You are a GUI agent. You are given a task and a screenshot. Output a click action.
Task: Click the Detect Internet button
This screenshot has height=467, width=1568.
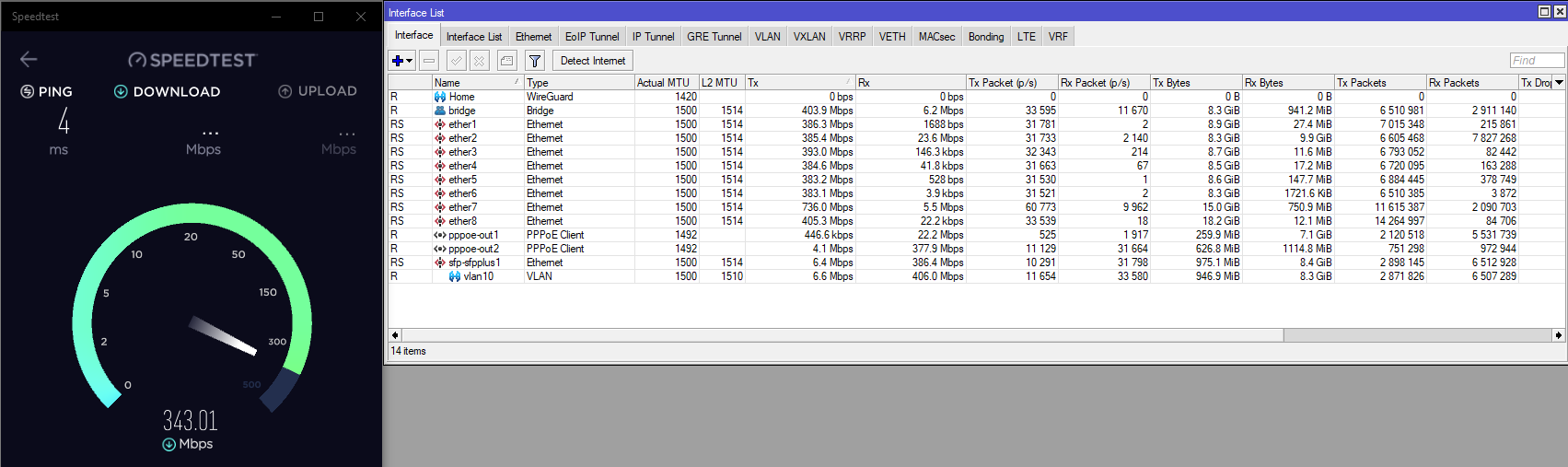593,61
